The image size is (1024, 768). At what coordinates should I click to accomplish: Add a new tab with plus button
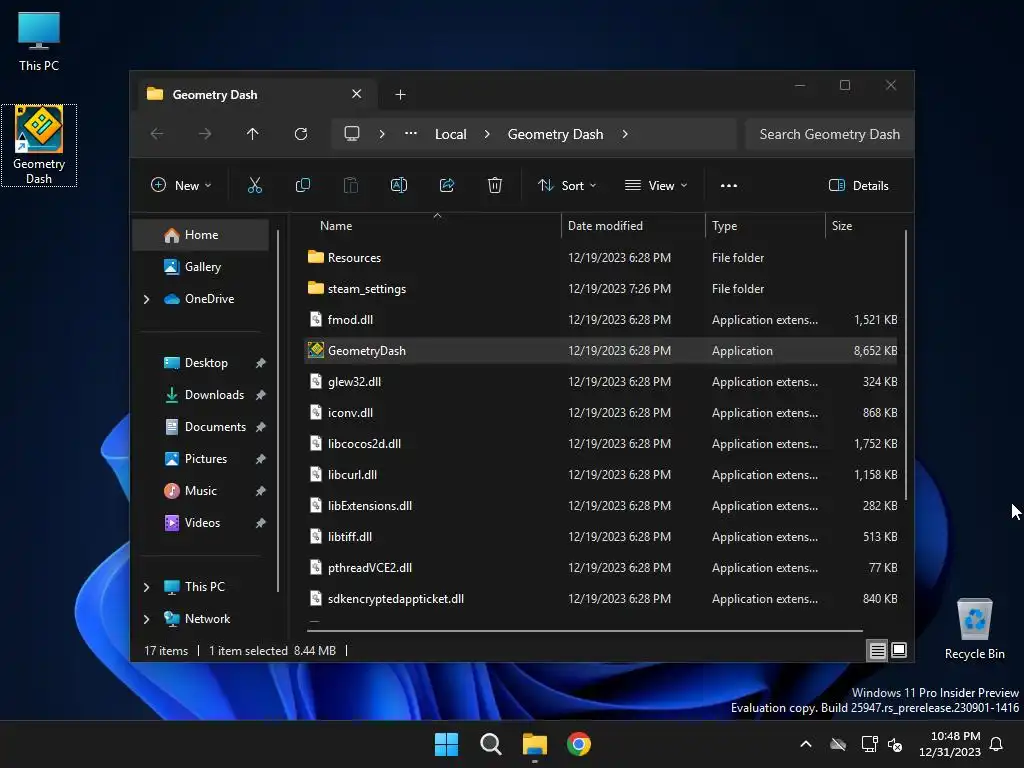400,95
